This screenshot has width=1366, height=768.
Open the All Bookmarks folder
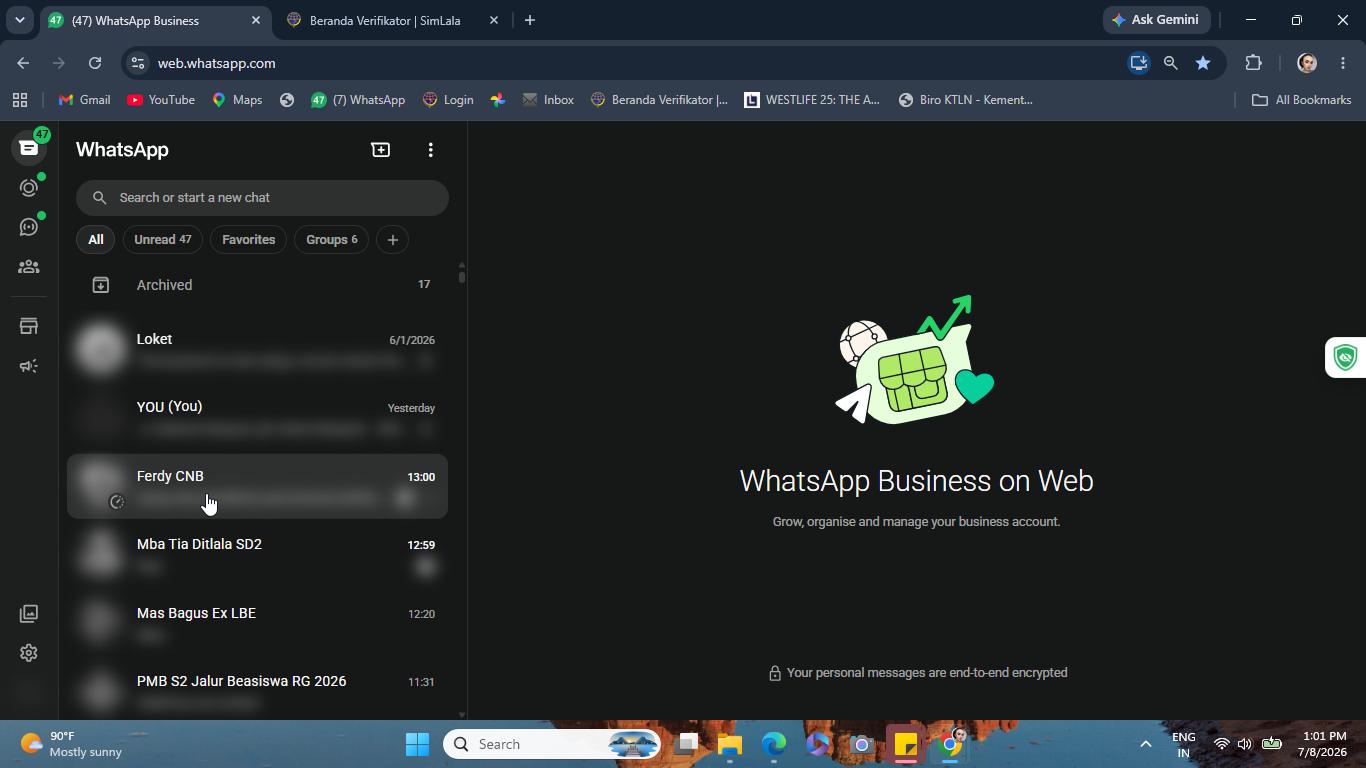[x=1302, y=100]
